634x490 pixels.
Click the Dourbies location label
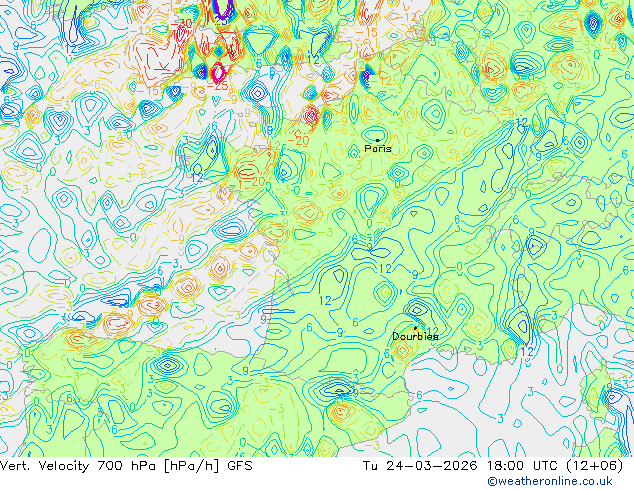415,336
